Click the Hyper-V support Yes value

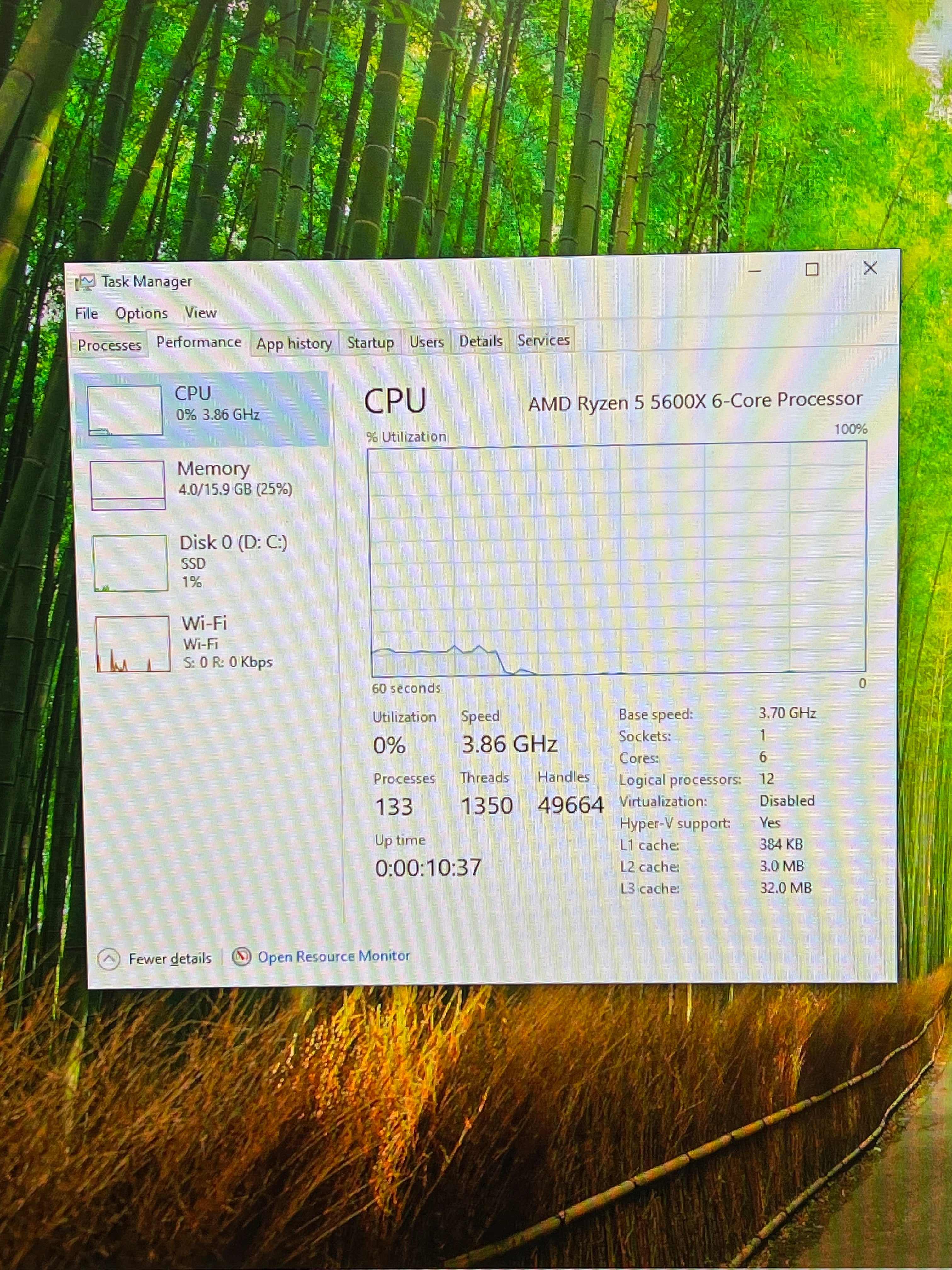point(769,822)
